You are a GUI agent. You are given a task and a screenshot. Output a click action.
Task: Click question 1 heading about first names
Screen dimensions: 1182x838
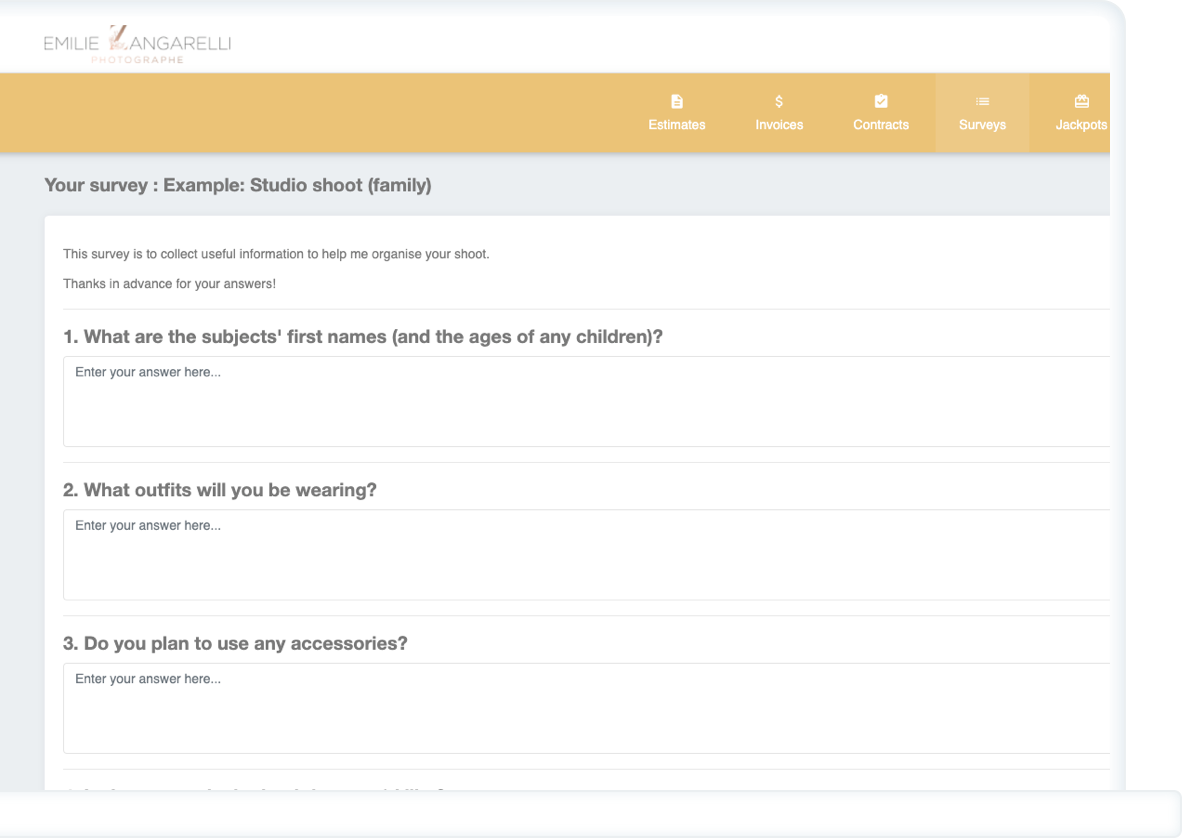[x=363, y=337]
